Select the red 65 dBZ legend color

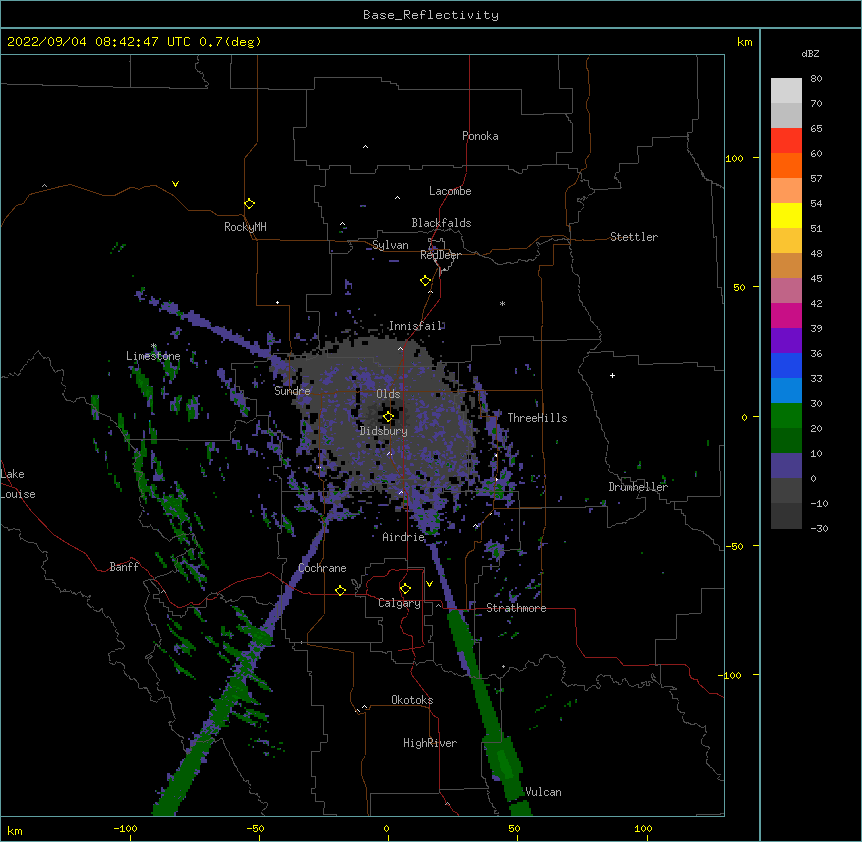[786, 140]
